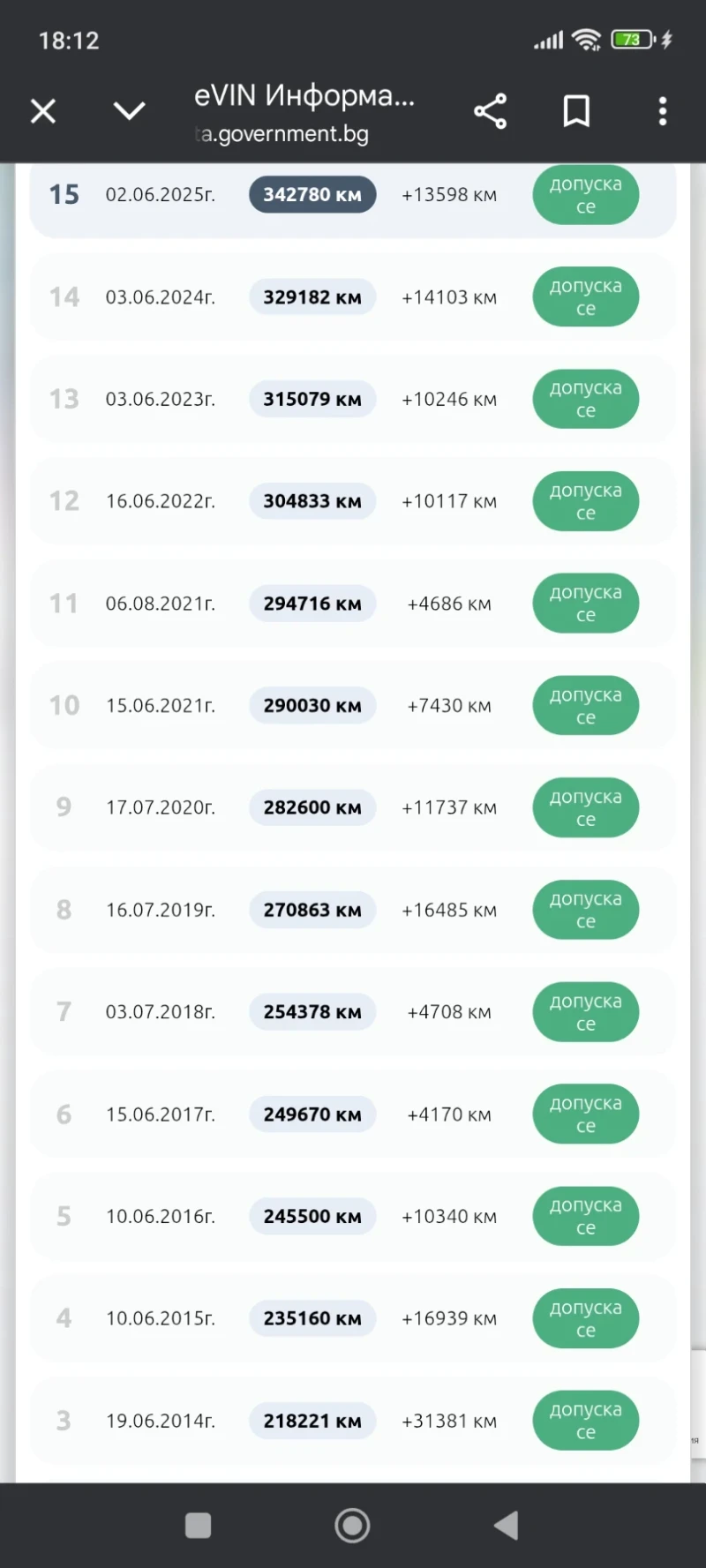Expand the page options chevron
The width and height of the screenshot is (706, 1568).
tap(130, 111)
